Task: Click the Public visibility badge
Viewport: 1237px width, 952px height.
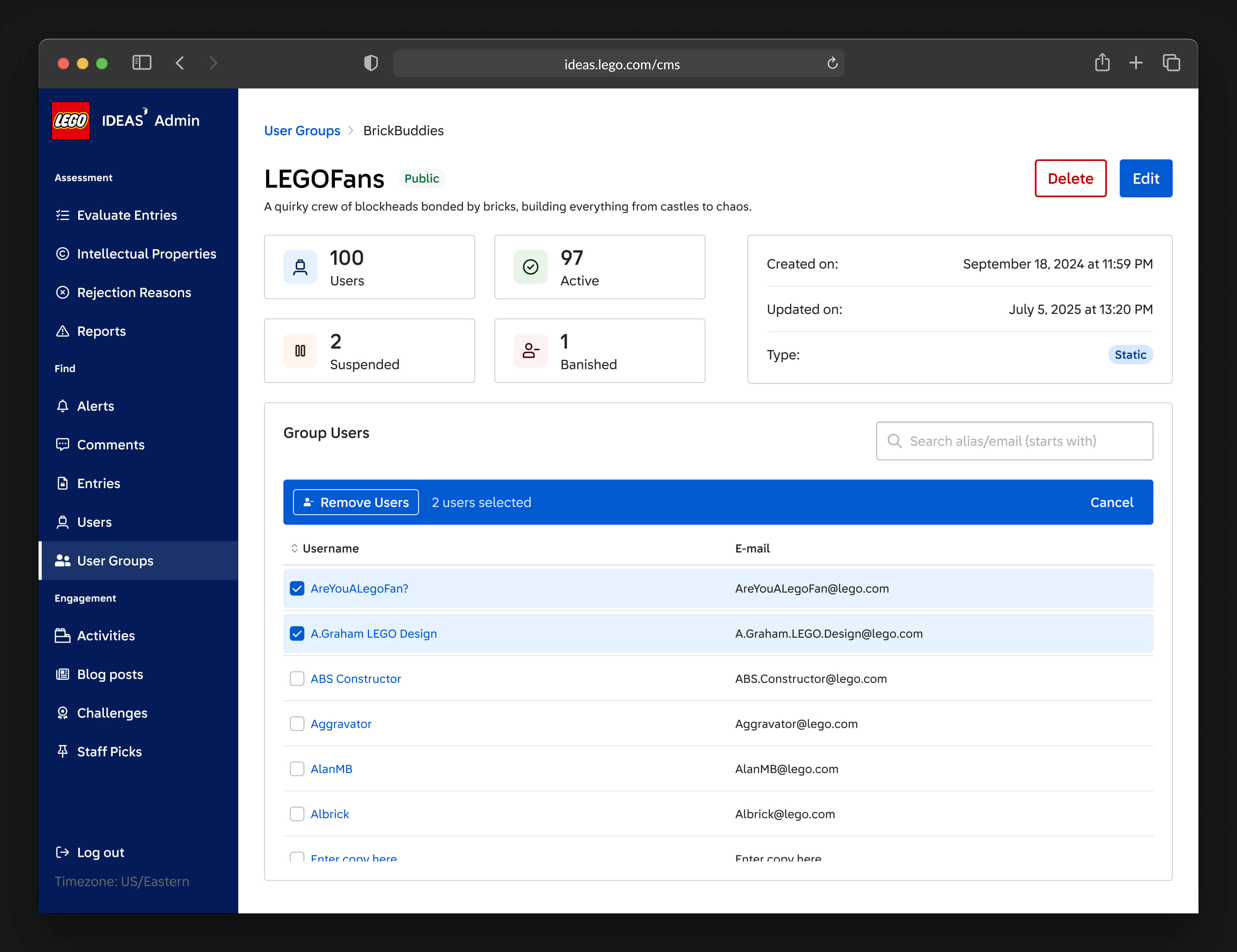Action: pyautogui.click(x=421, y=178)
